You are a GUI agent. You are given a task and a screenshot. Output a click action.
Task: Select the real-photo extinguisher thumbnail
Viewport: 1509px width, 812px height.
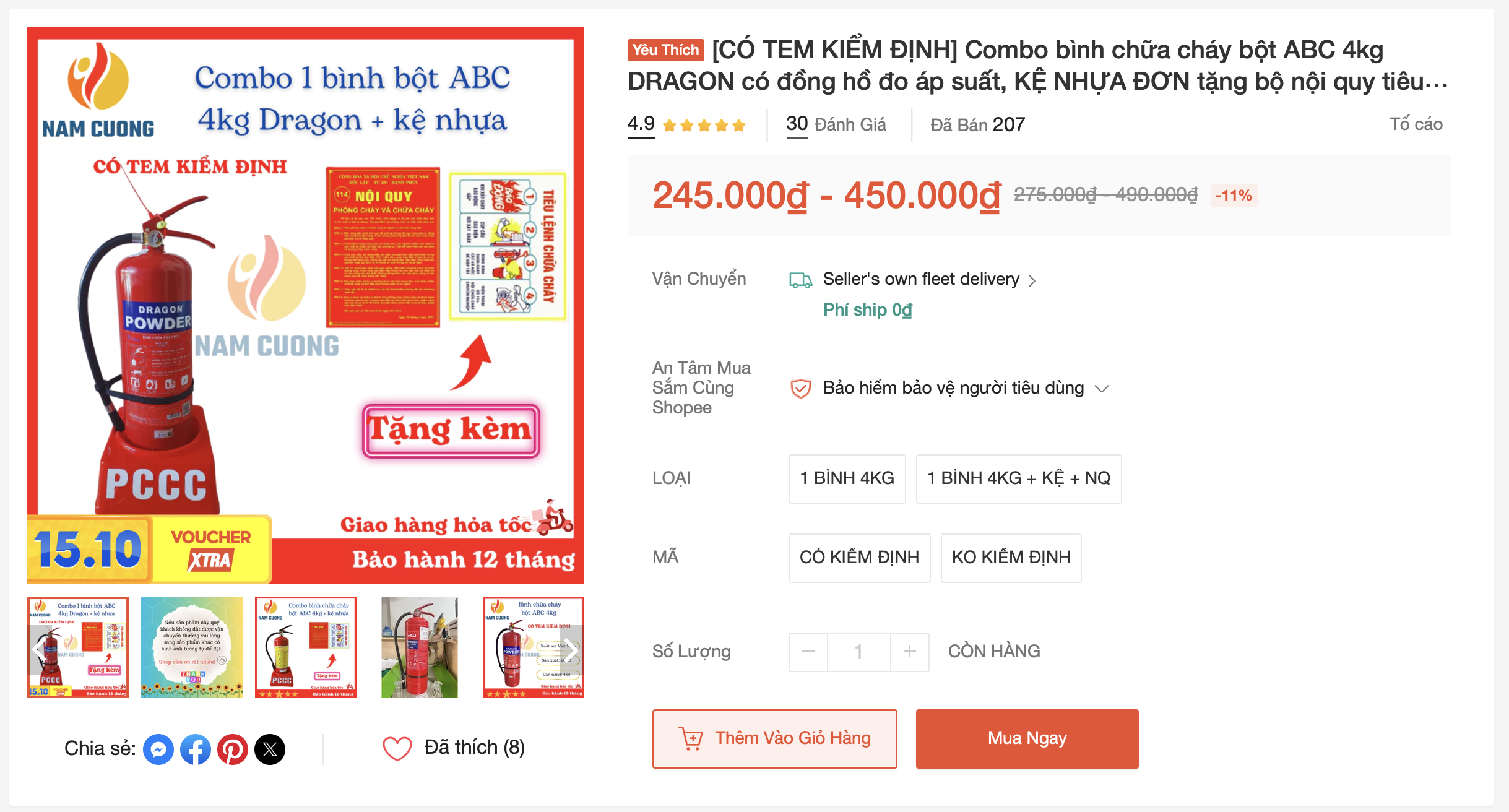[x=420, y=647]
